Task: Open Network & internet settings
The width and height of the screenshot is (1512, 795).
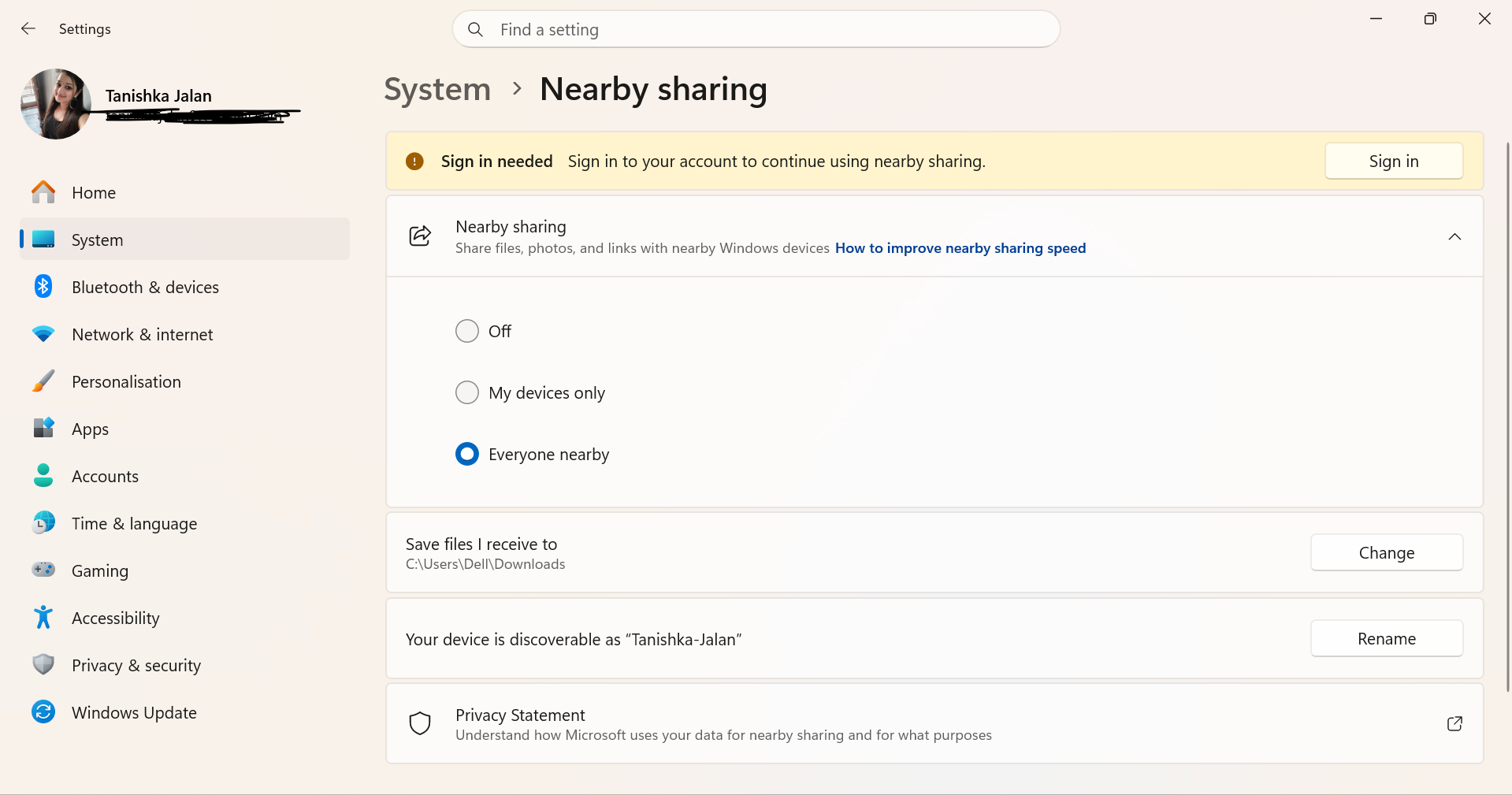Action: [x=184, y=334]
